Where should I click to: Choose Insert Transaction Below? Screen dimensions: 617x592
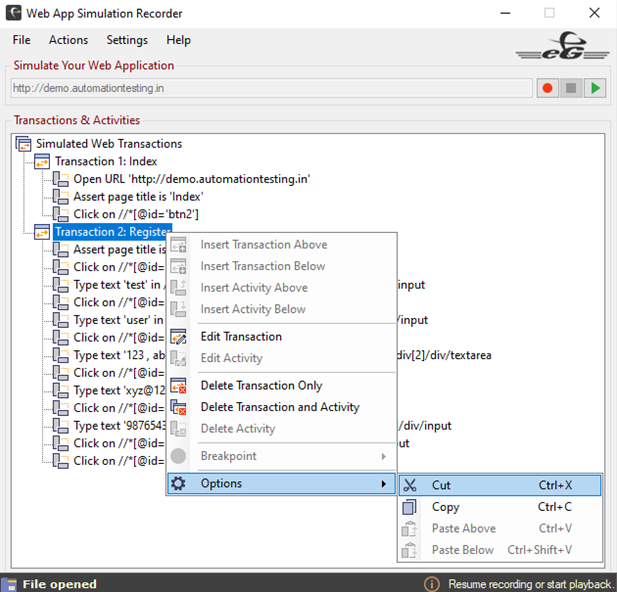[x=281, y=266]
